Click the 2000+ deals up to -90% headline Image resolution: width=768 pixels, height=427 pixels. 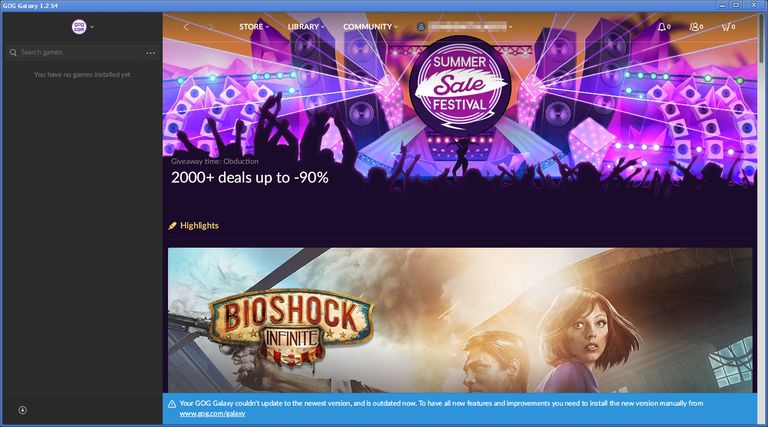(250, 177)
